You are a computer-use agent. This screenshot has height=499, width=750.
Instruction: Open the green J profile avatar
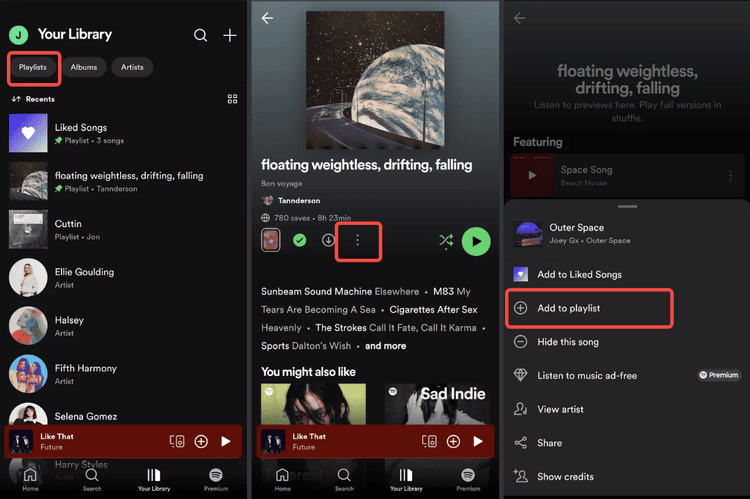(19, 34)
